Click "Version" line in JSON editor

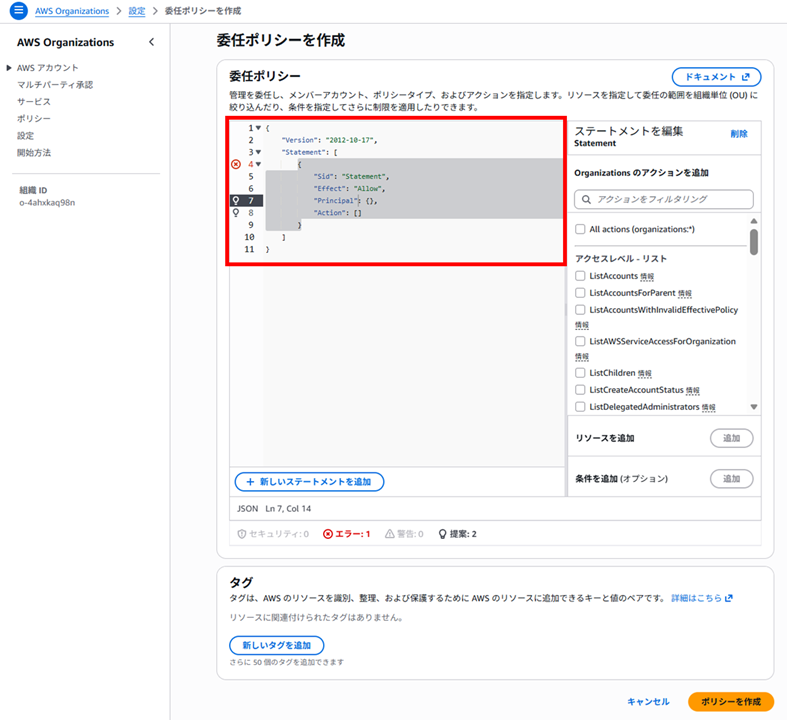point(329,140)
